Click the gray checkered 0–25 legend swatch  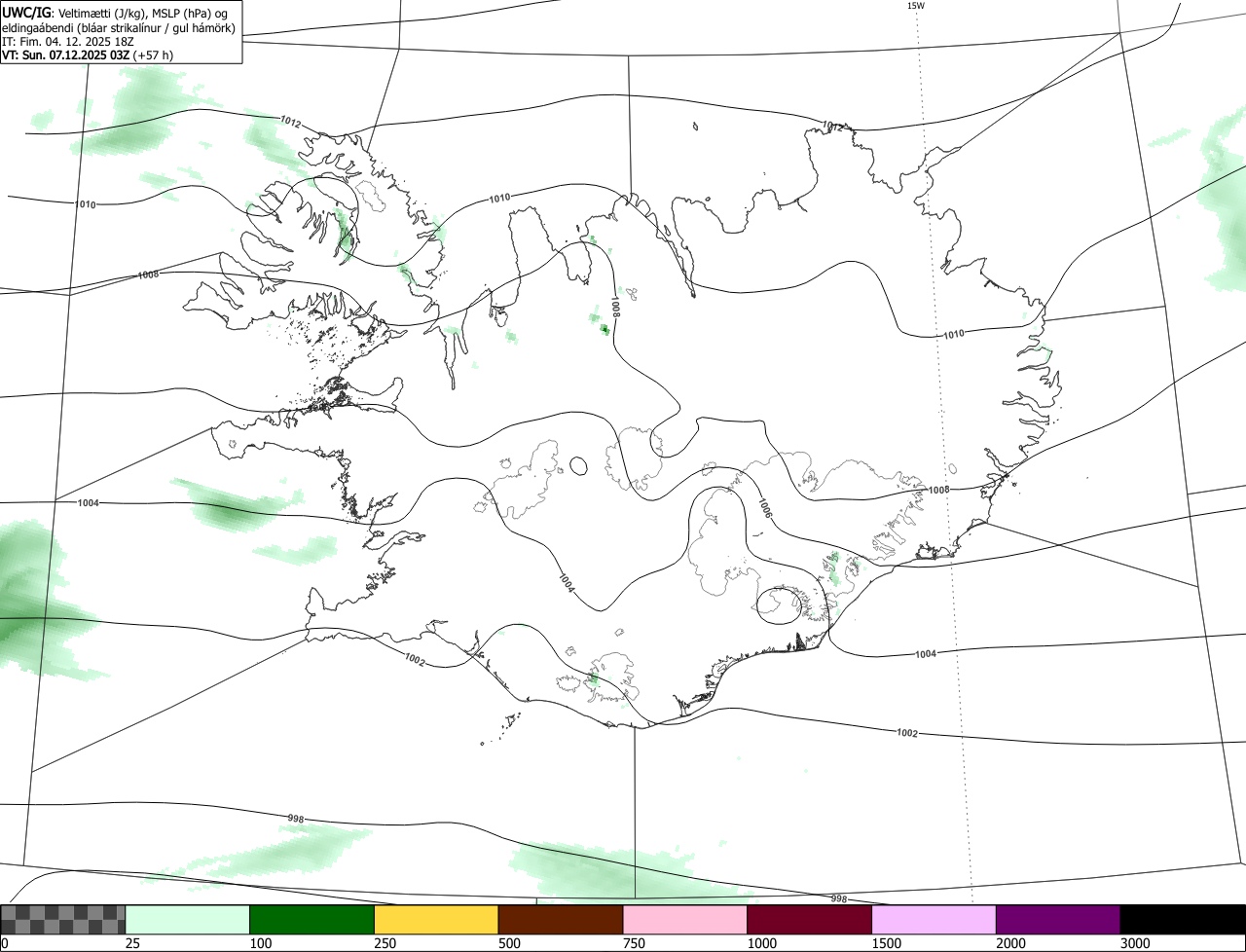(63, 920)
